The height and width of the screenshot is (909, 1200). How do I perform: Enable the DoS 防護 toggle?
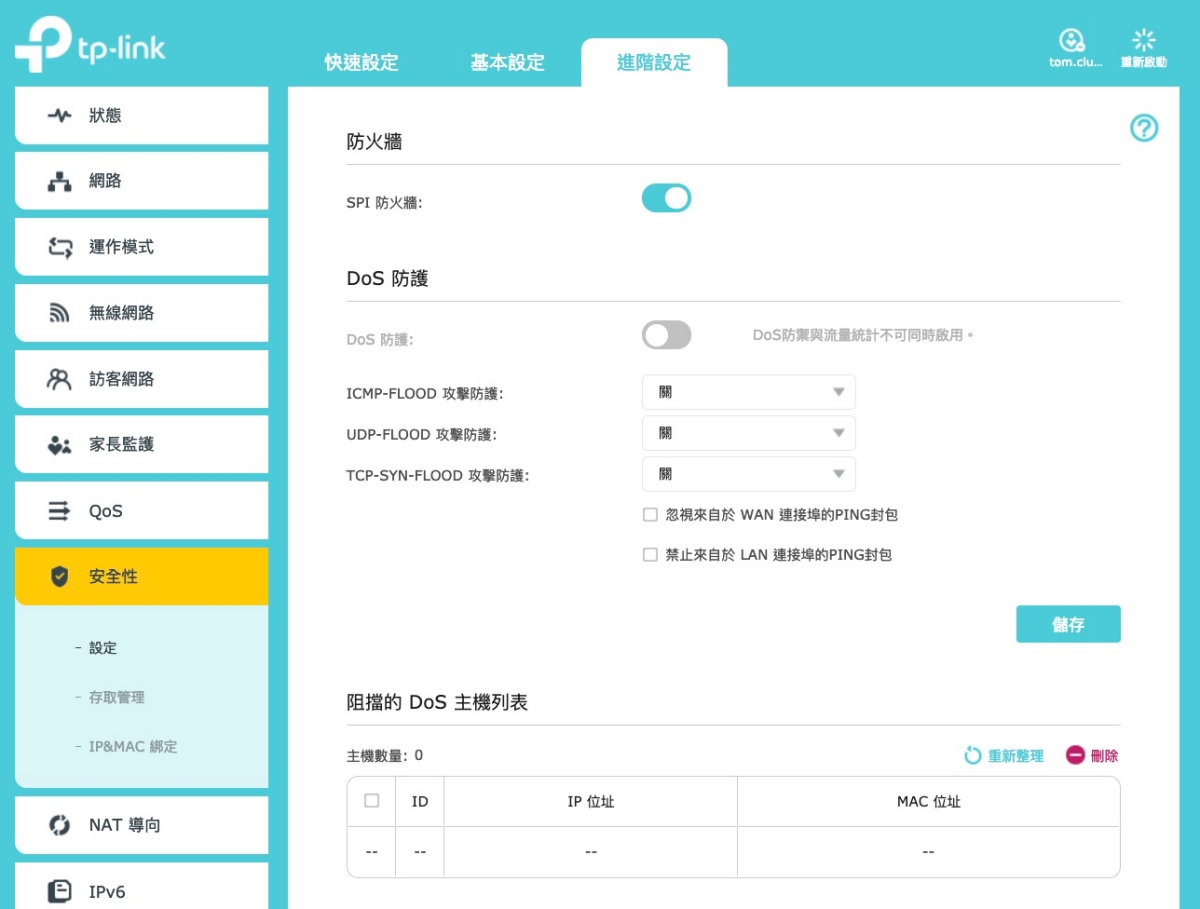click(x=666, y=335)
